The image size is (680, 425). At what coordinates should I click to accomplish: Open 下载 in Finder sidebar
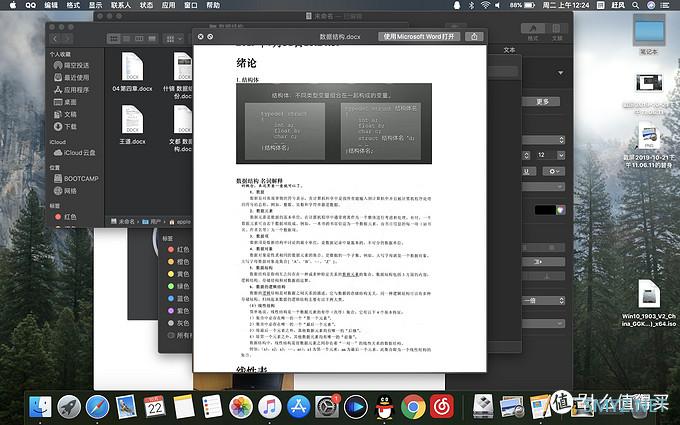click(x=65, y=126)
